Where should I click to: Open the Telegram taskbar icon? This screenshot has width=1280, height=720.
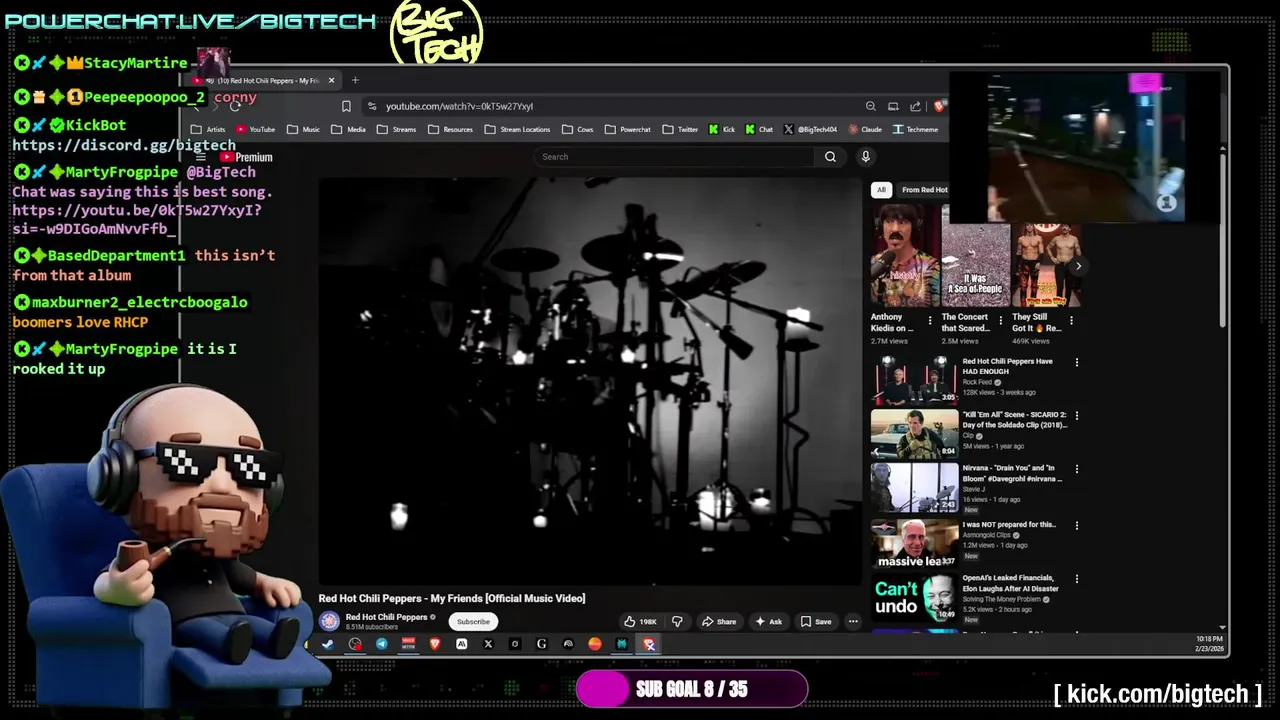coord(381,645)
